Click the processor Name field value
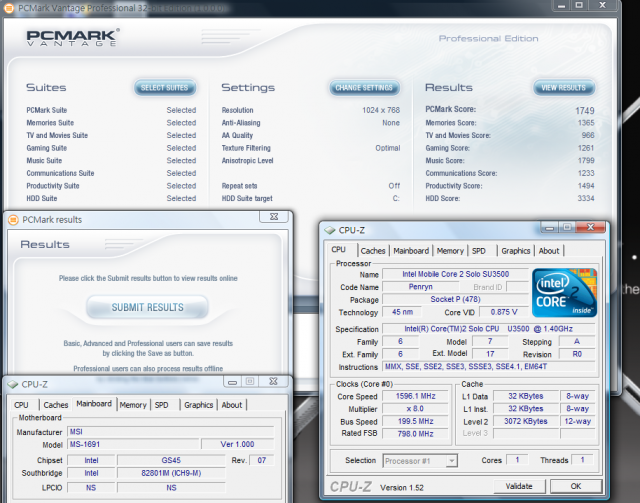This screenshot has height=503, width=640. [456, 274]
